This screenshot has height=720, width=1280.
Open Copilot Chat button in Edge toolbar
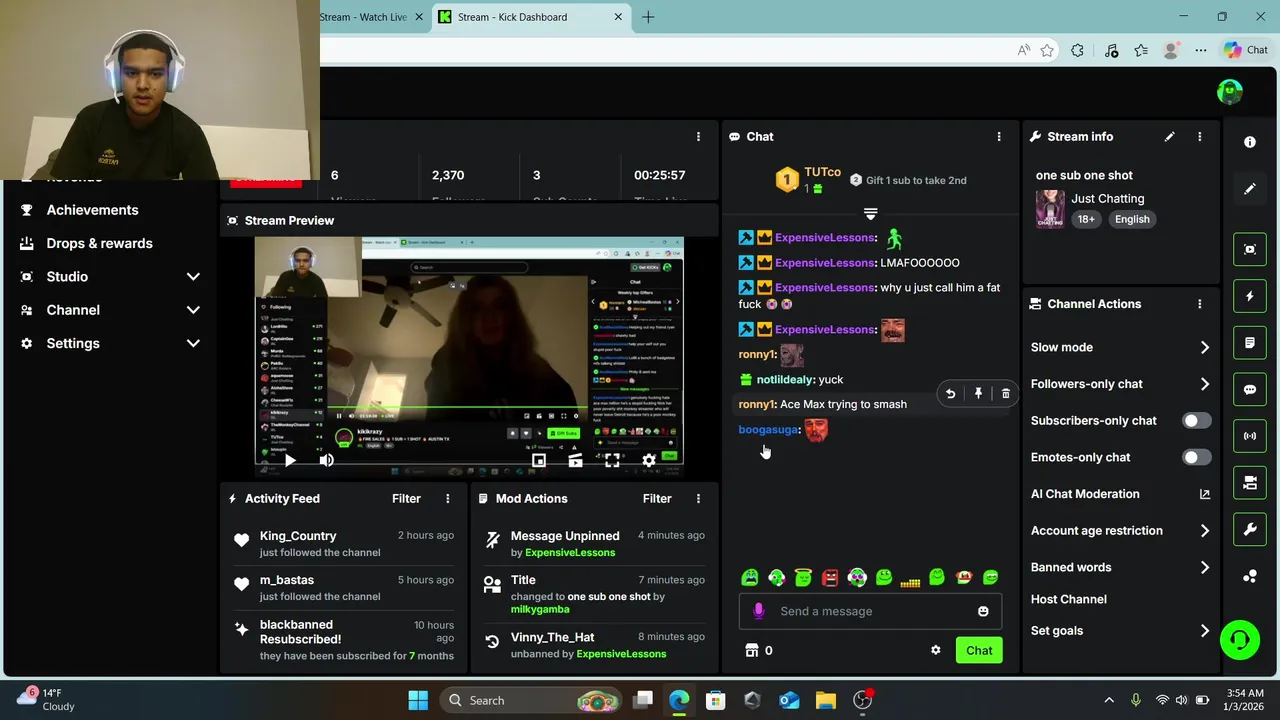coord(1246,50)
